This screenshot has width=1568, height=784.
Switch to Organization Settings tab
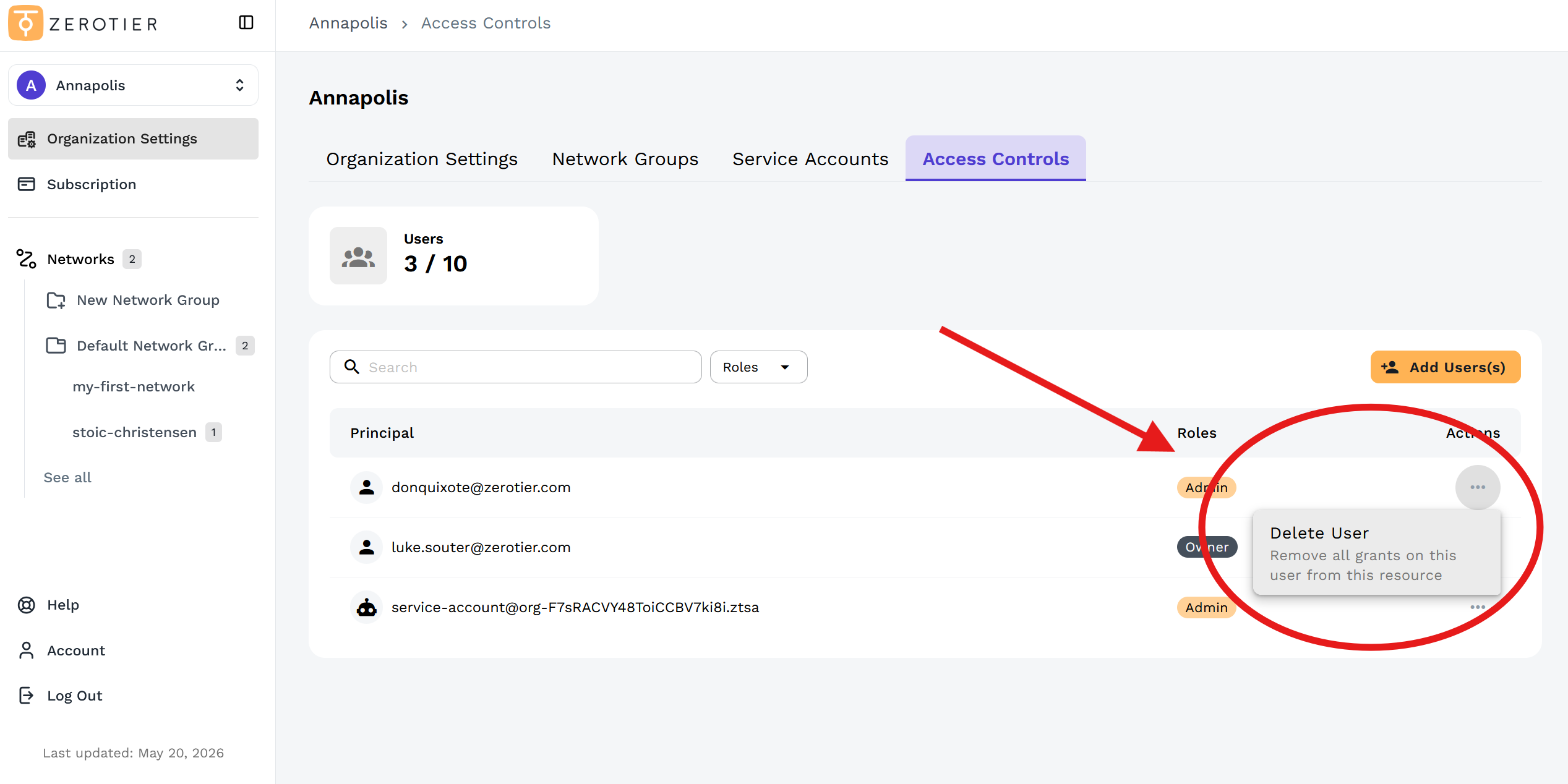[422, 159]
